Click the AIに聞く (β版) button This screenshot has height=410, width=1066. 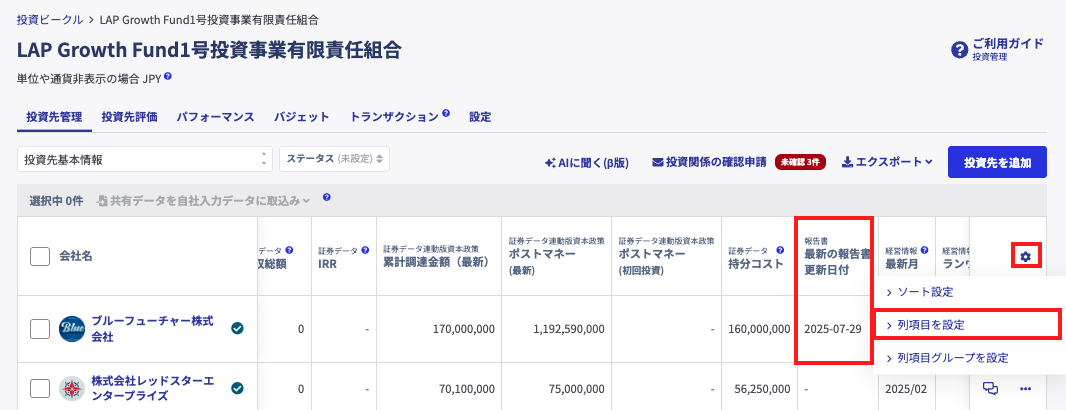586,162
